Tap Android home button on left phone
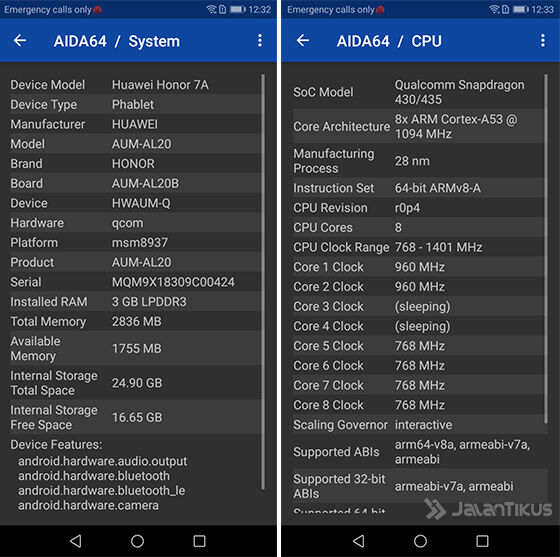Screen dimensions: 560x557 pyautogui.click(x=138, y=541)
